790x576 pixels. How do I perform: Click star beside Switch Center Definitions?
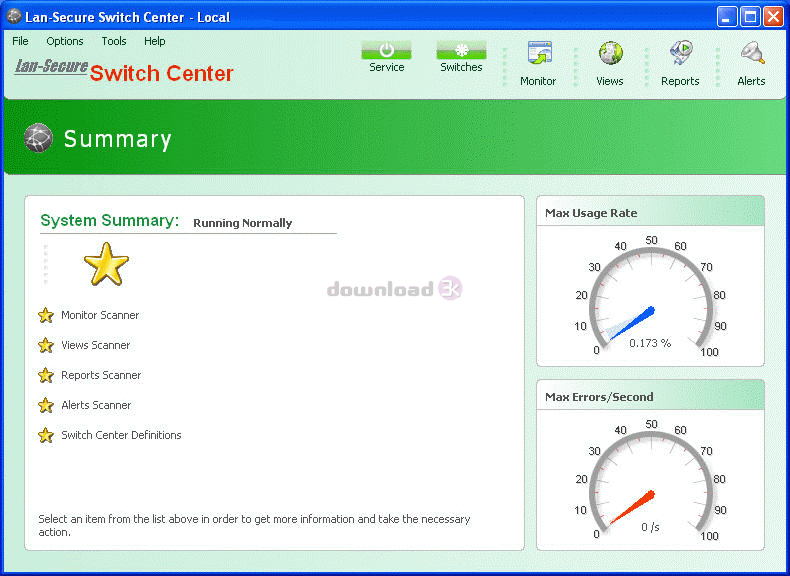pyautogui.click(x=46, y=435)
